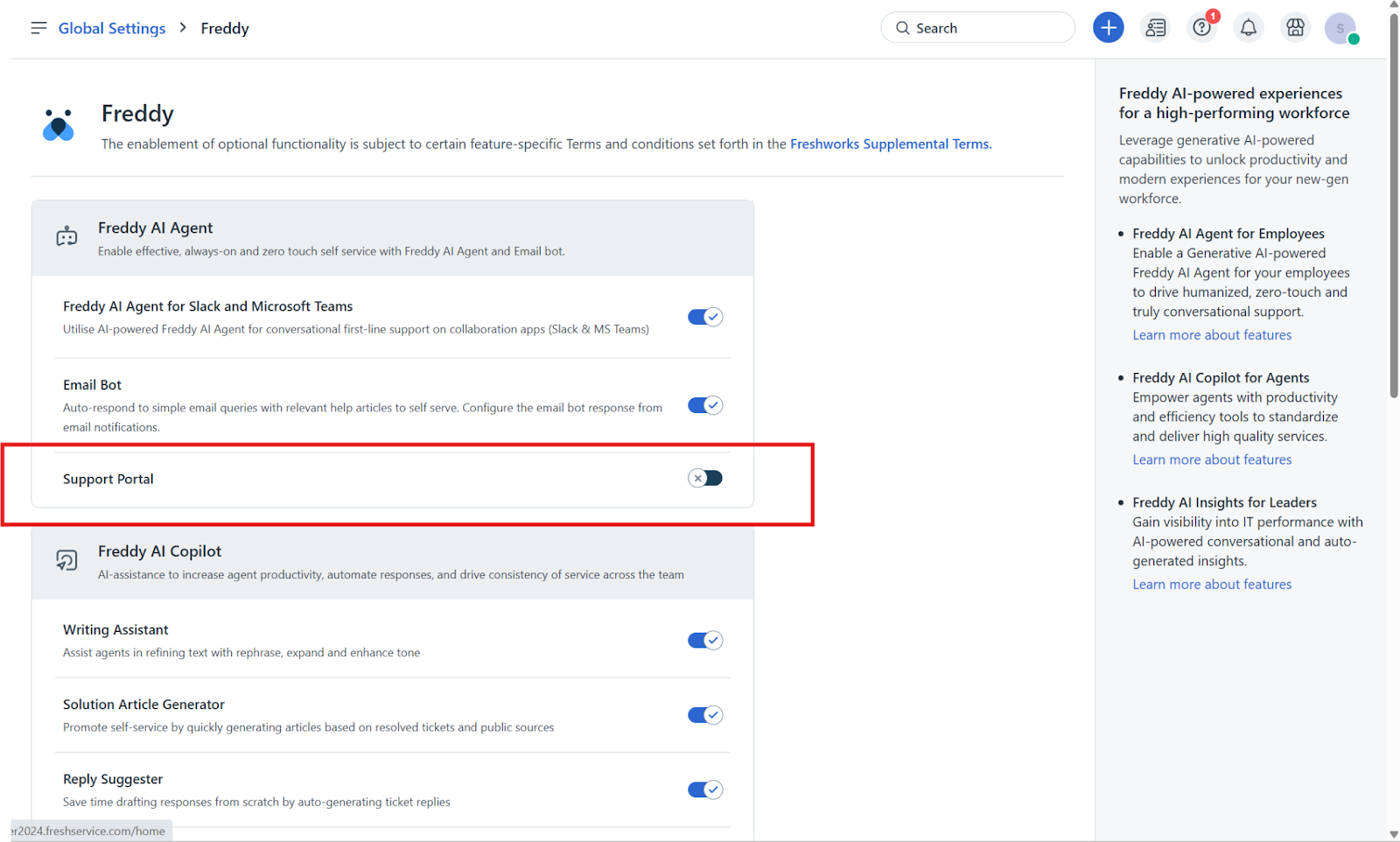Open the marketplace apps icon
The width and height of the screenshot is (1400, 842).
(x=1295, y=28)
